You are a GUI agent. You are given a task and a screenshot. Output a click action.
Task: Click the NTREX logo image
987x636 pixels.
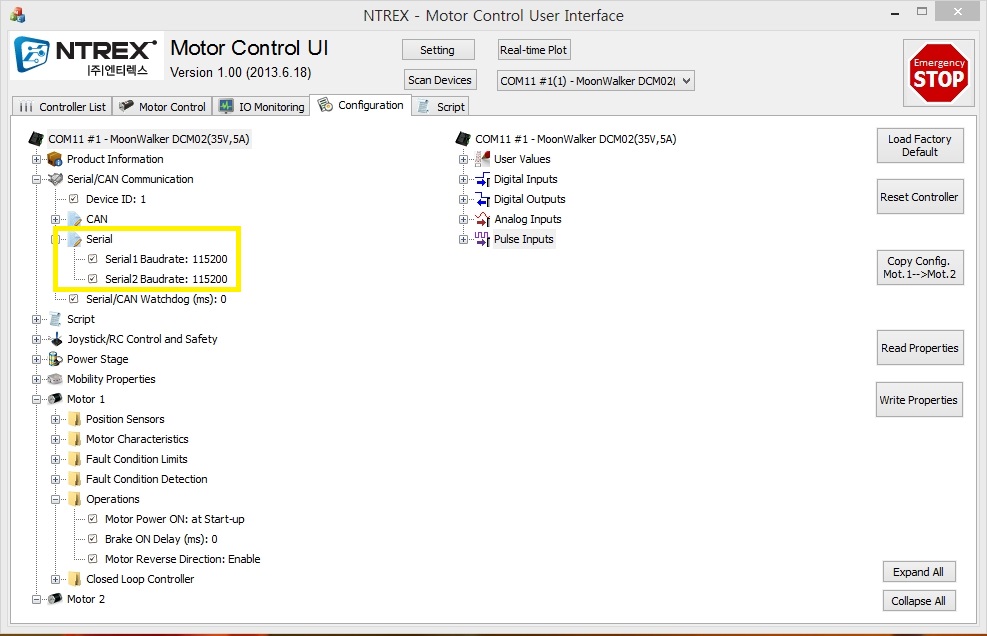point(86,55)
